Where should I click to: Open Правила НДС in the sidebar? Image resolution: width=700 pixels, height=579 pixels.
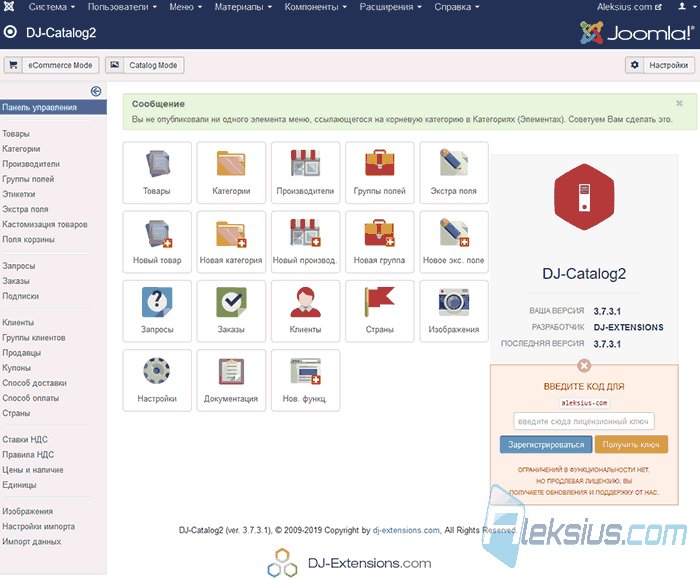[28, 454]
